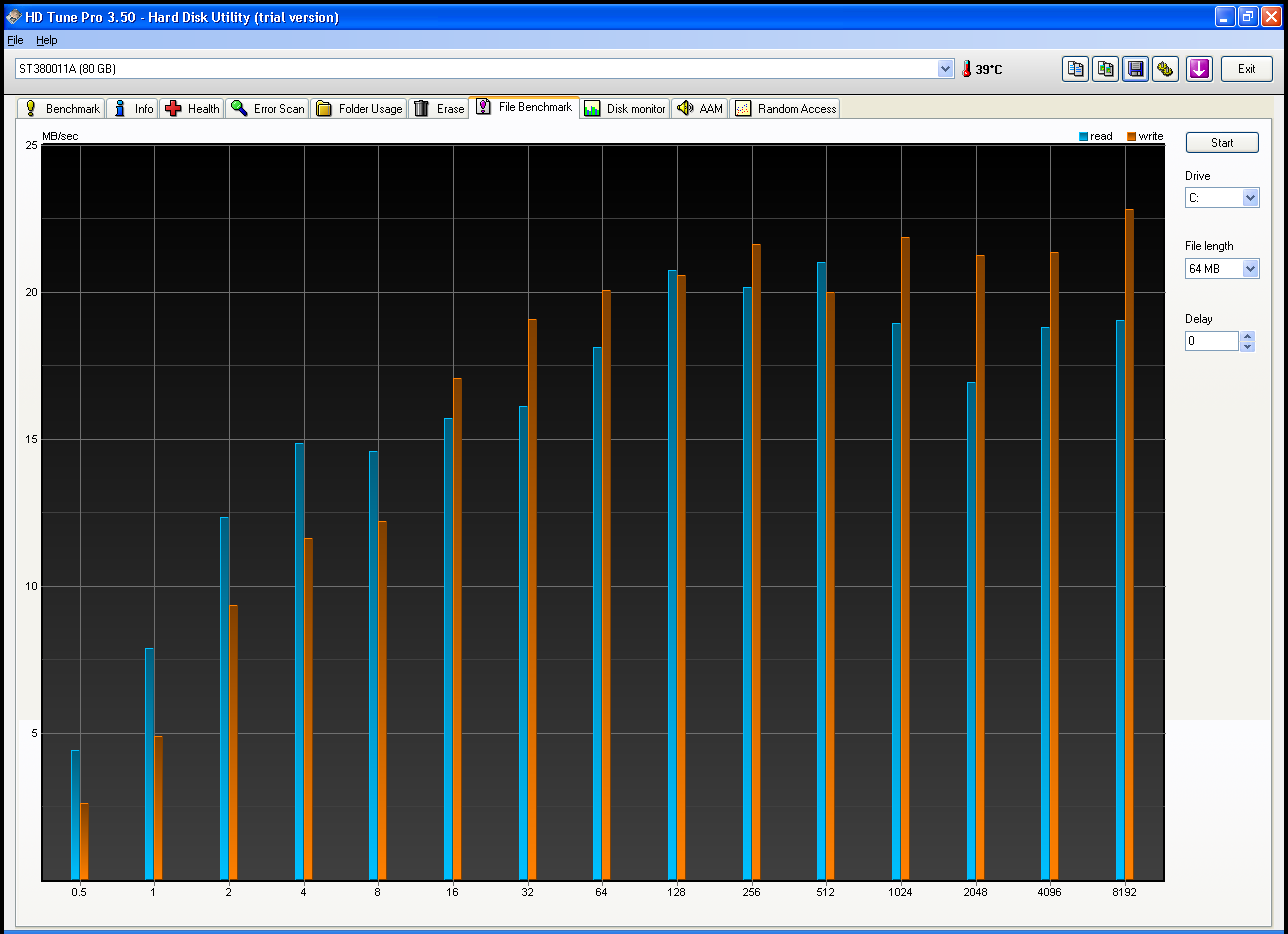Screen dimensions: 1288x934
Task: Select the Info tab
Action: coord(132,108)
